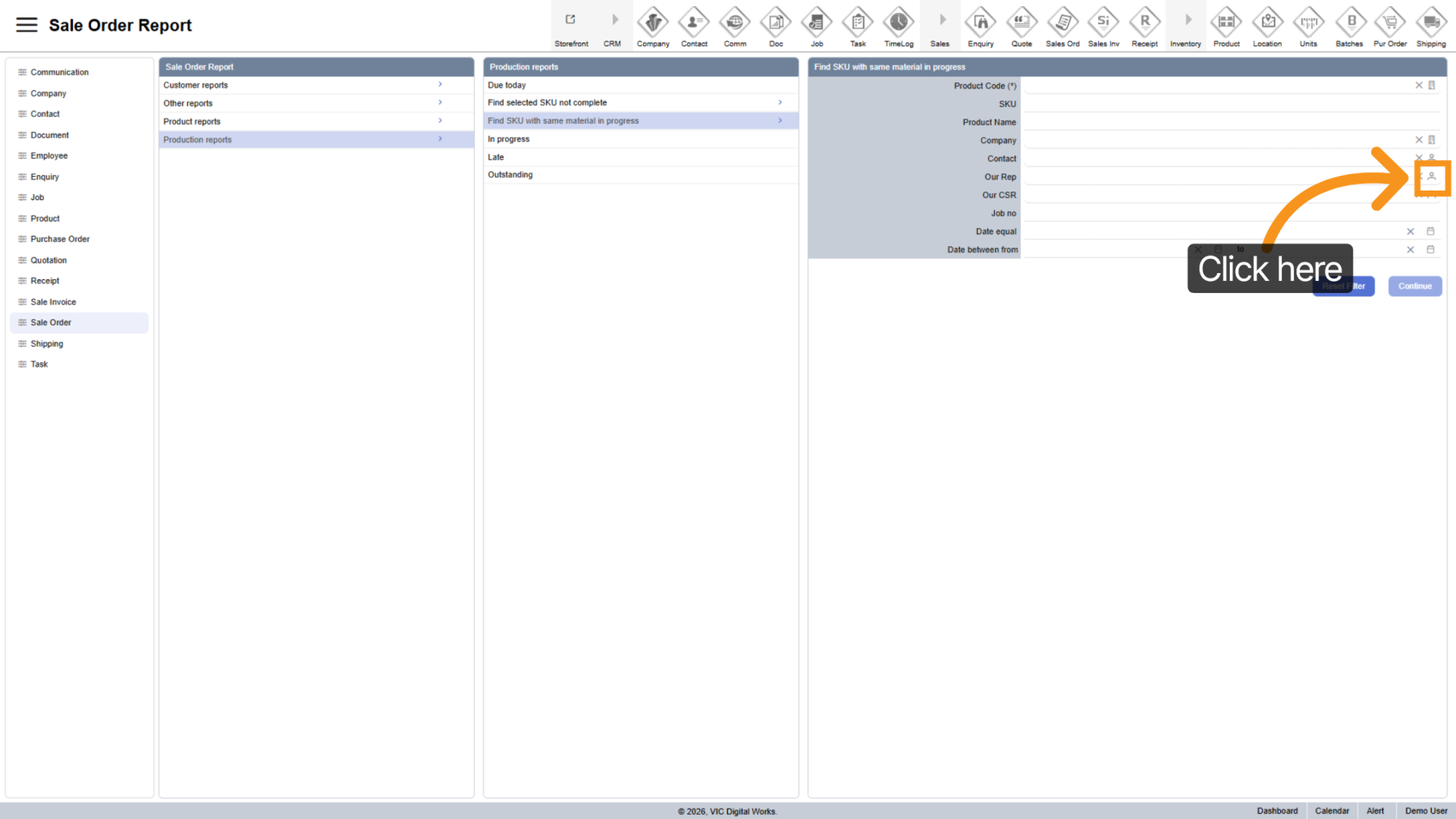Open Company lookup building icon

tap(1432, 140)
